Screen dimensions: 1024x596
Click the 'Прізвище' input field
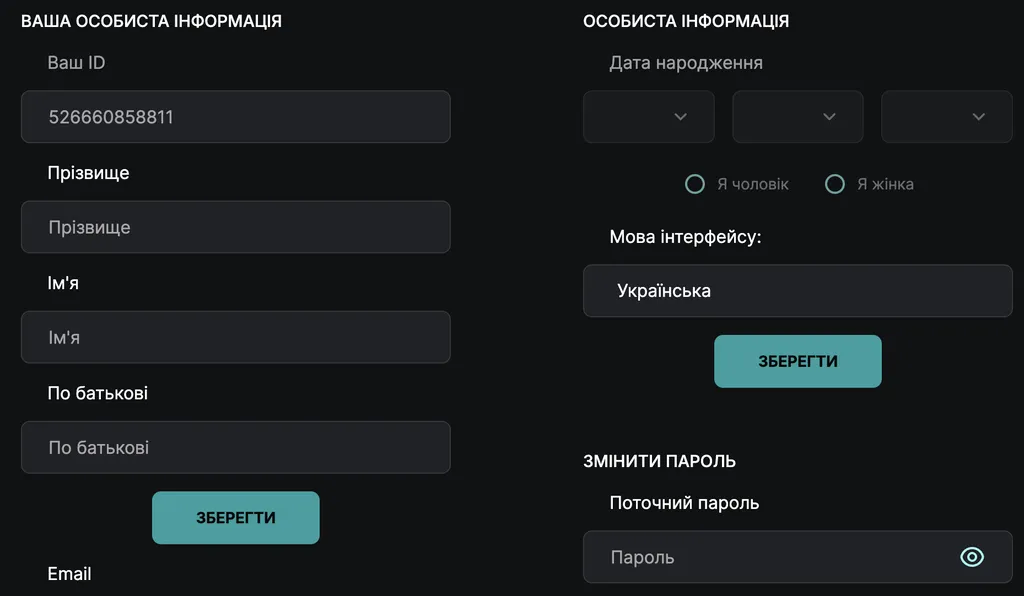[235, 227]
